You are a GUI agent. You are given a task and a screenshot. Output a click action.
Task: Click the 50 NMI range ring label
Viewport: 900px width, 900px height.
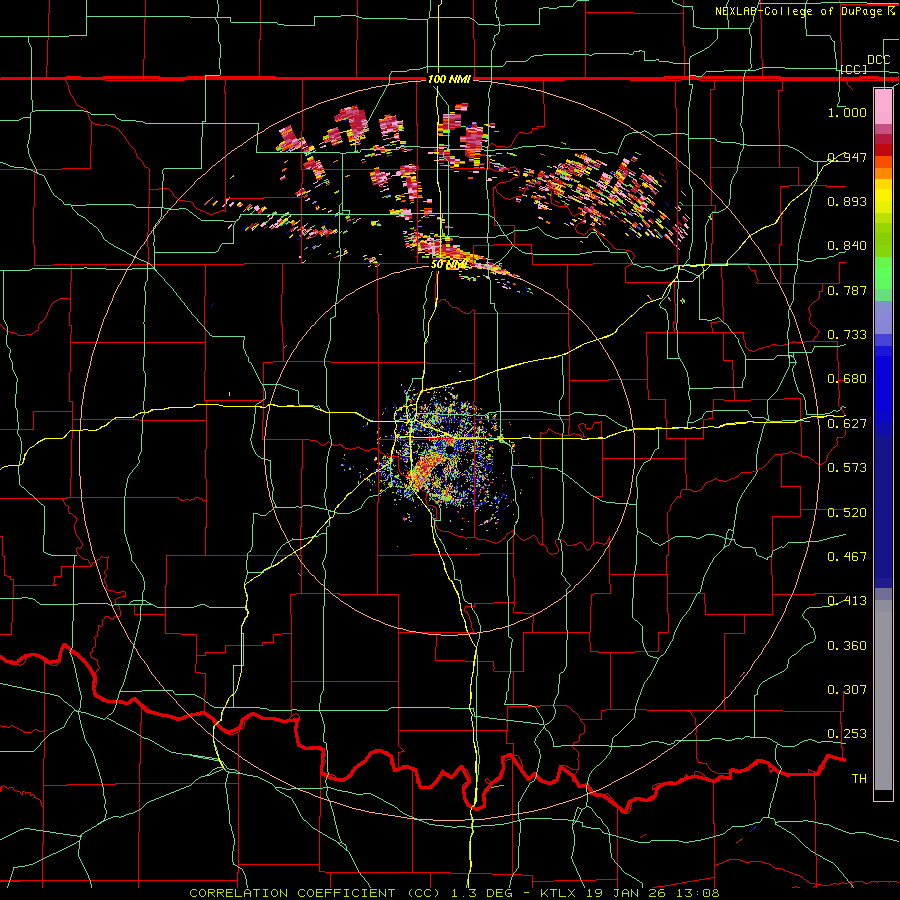click(449, 265)
